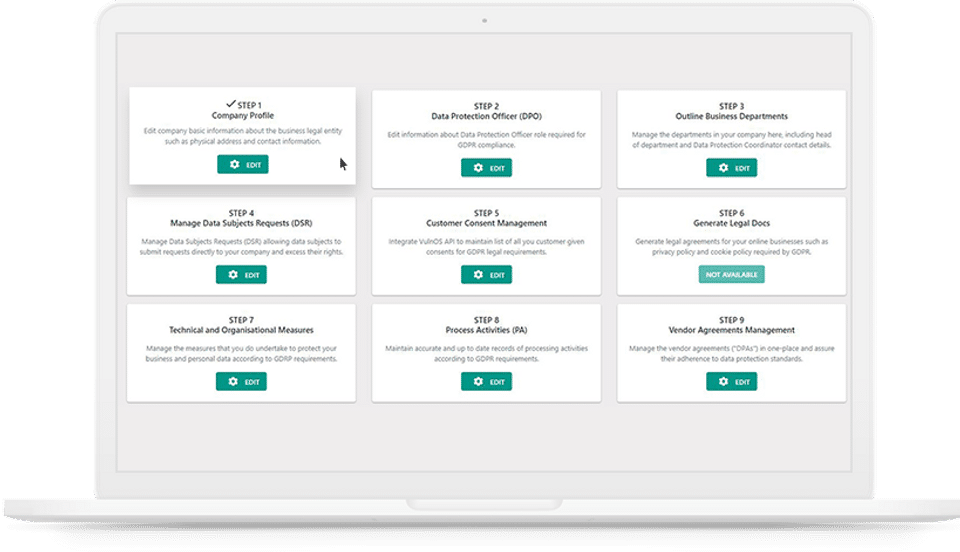Edit Technical and Organisational Measures
Image resolution: width=960 pixels, height=552 pixels.
pos(241,381)
